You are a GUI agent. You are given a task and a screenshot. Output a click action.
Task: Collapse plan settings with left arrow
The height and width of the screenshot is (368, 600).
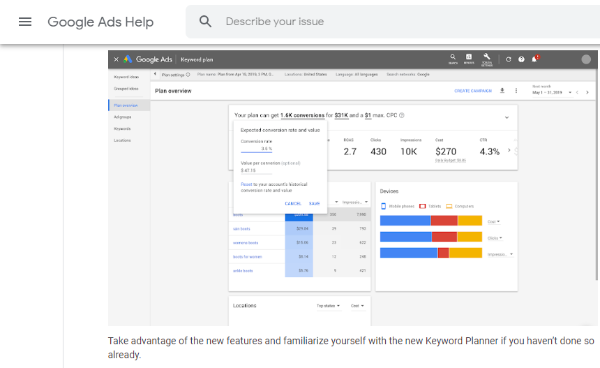click(x=155, y=74)
